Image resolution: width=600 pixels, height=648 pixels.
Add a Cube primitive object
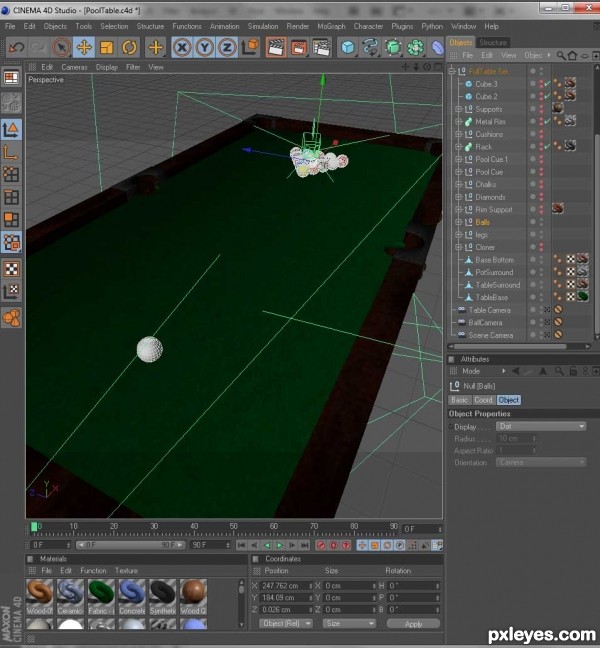click(x=348, y=48)
